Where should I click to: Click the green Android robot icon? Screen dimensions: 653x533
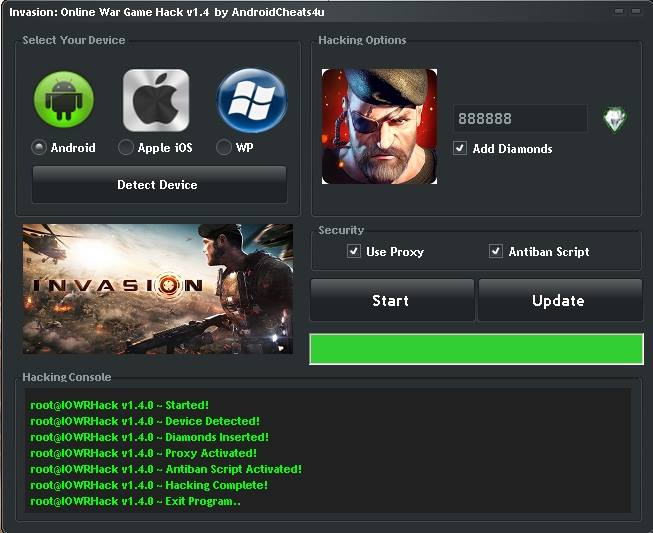click(64, 100)
